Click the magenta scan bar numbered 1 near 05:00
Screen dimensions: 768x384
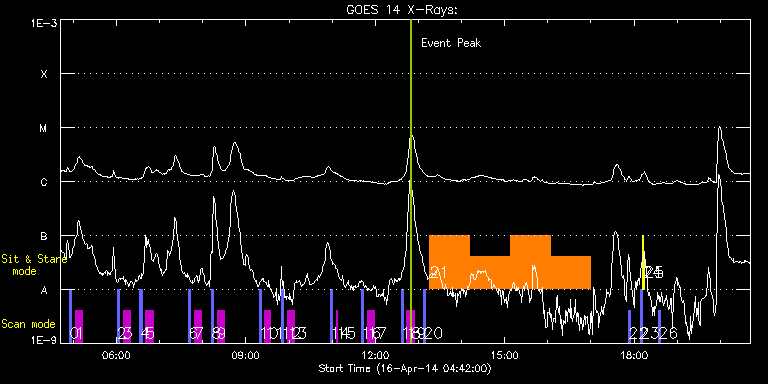pyautogui.click(x=79, y=326)
